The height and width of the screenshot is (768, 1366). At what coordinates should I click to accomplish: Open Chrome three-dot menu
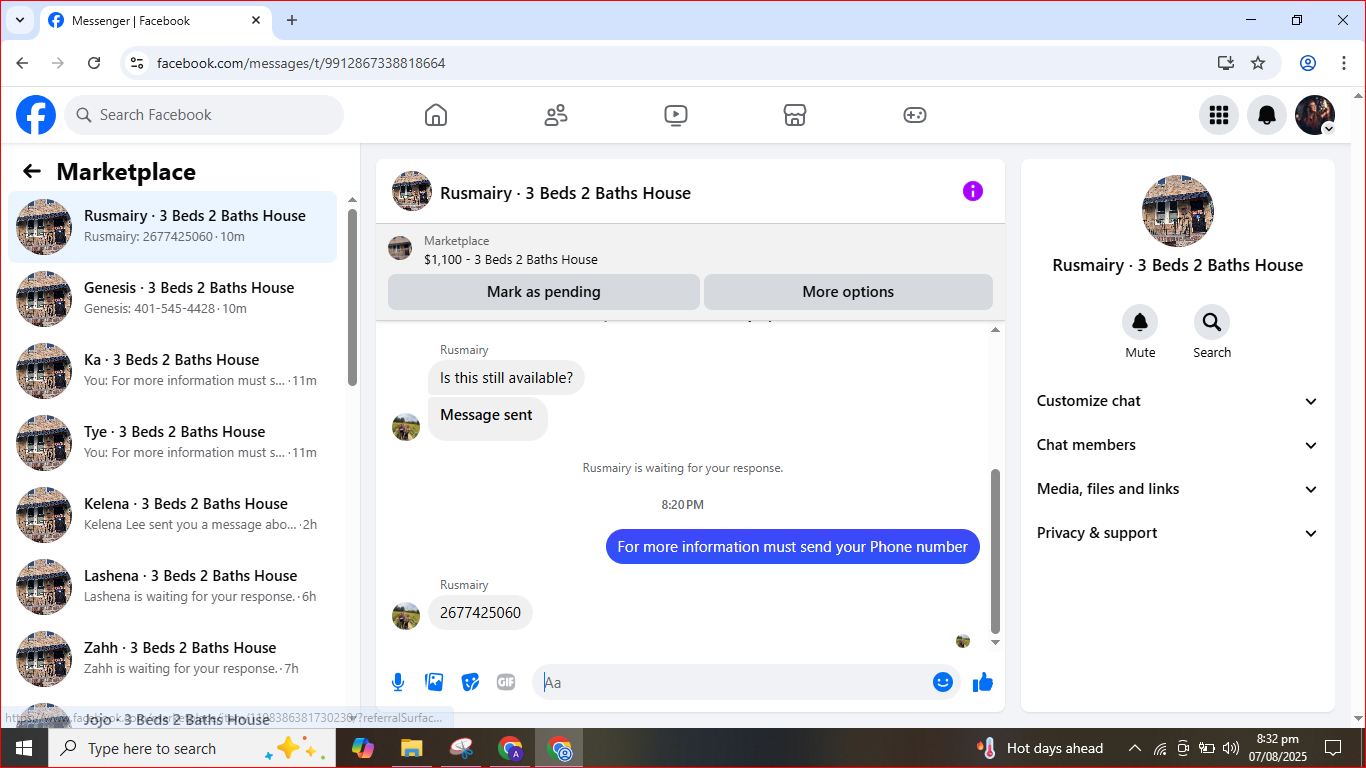point(1344,63)
